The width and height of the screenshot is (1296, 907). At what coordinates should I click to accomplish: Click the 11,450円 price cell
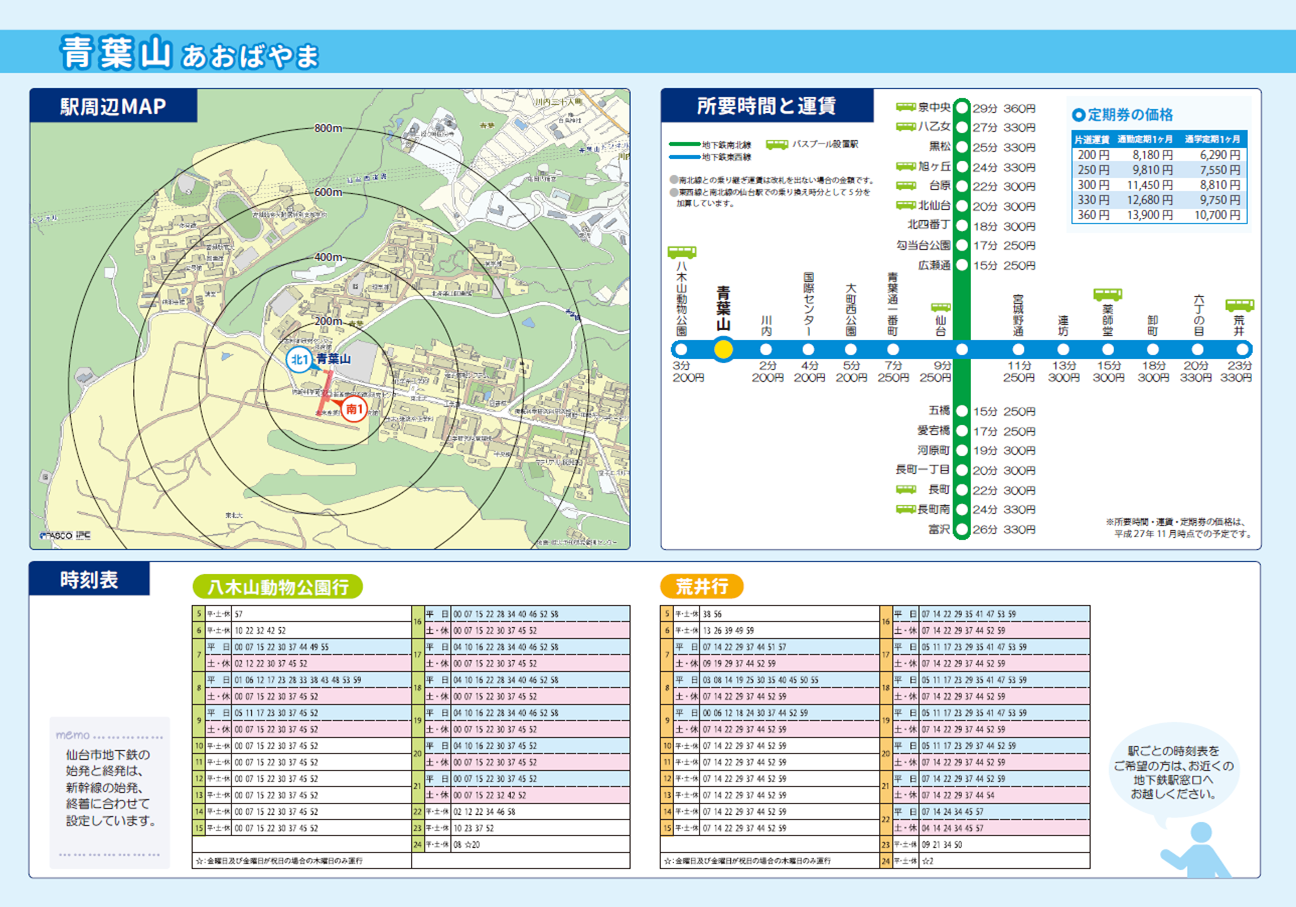click(x=1148, y=186)
